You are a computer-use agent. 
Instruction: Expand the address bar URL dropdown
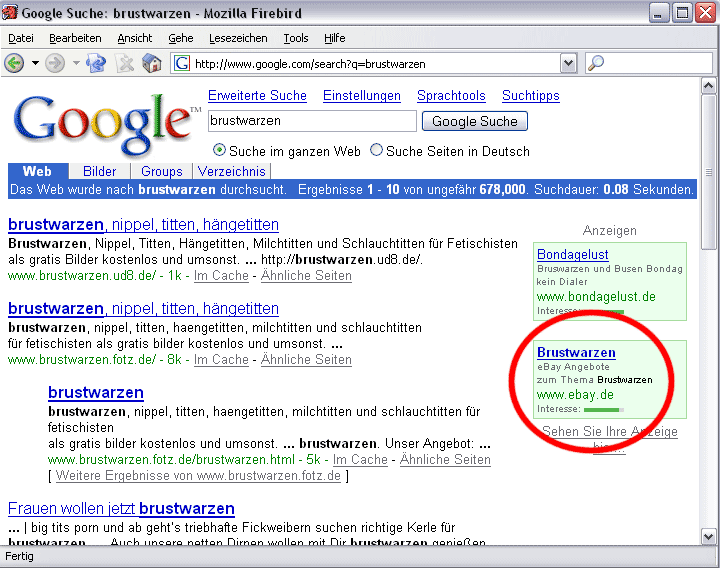pyautogui.click(x=568, y=63)
